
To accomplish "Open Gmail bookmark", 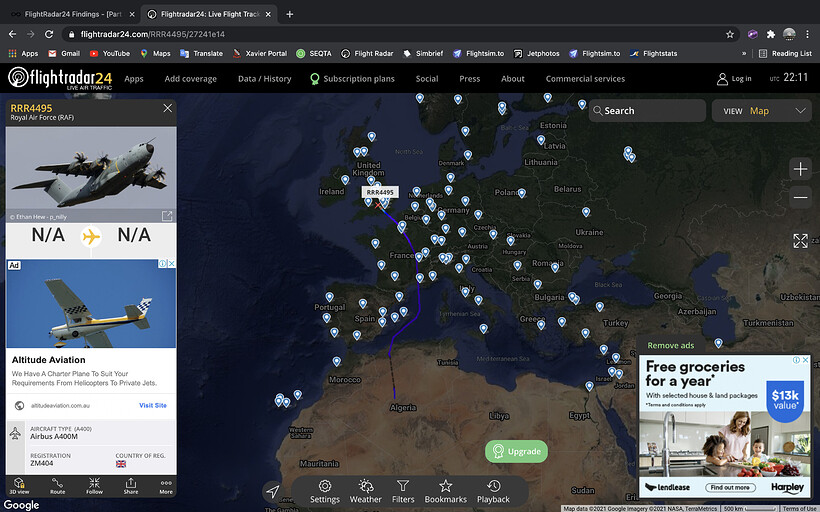I will point(64,53).
